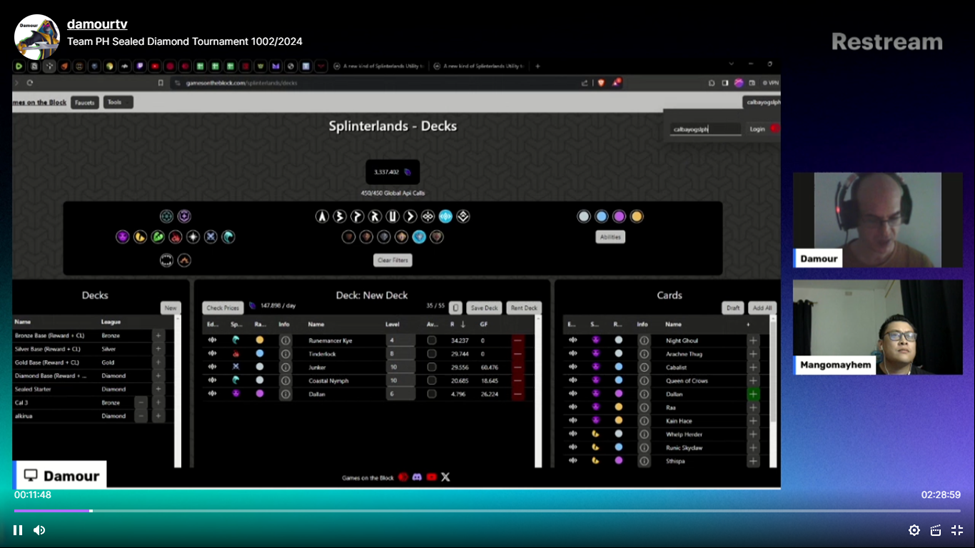This screenshot has width=975, height=548.
Task: Delete Cal 3 deck with minus
Action: [141, 402]
